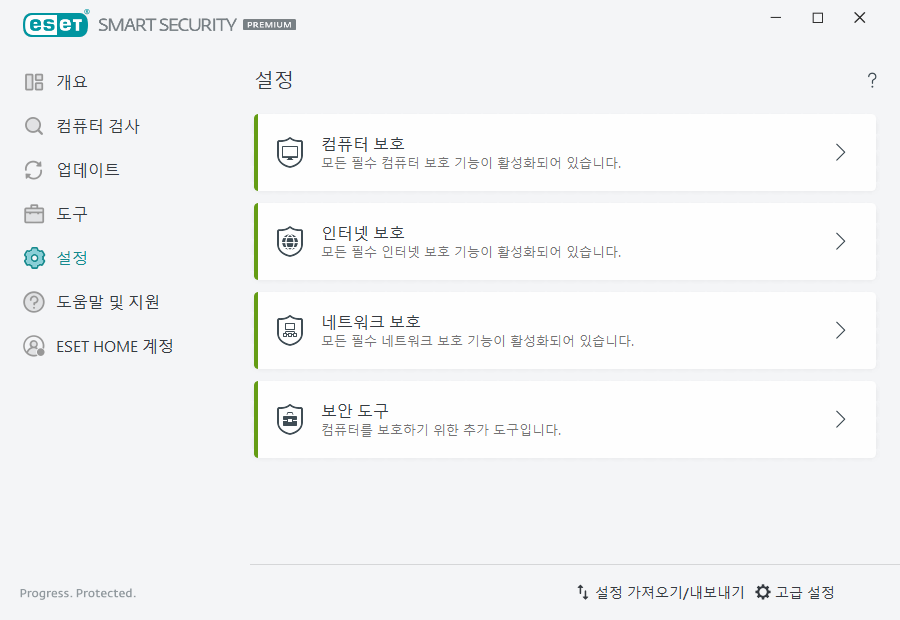Viewport: 900px width, 620px height.
Task: Click the network shield icon for 네트워크 보호
Action: pyautogui.click(x=290, y=331)
